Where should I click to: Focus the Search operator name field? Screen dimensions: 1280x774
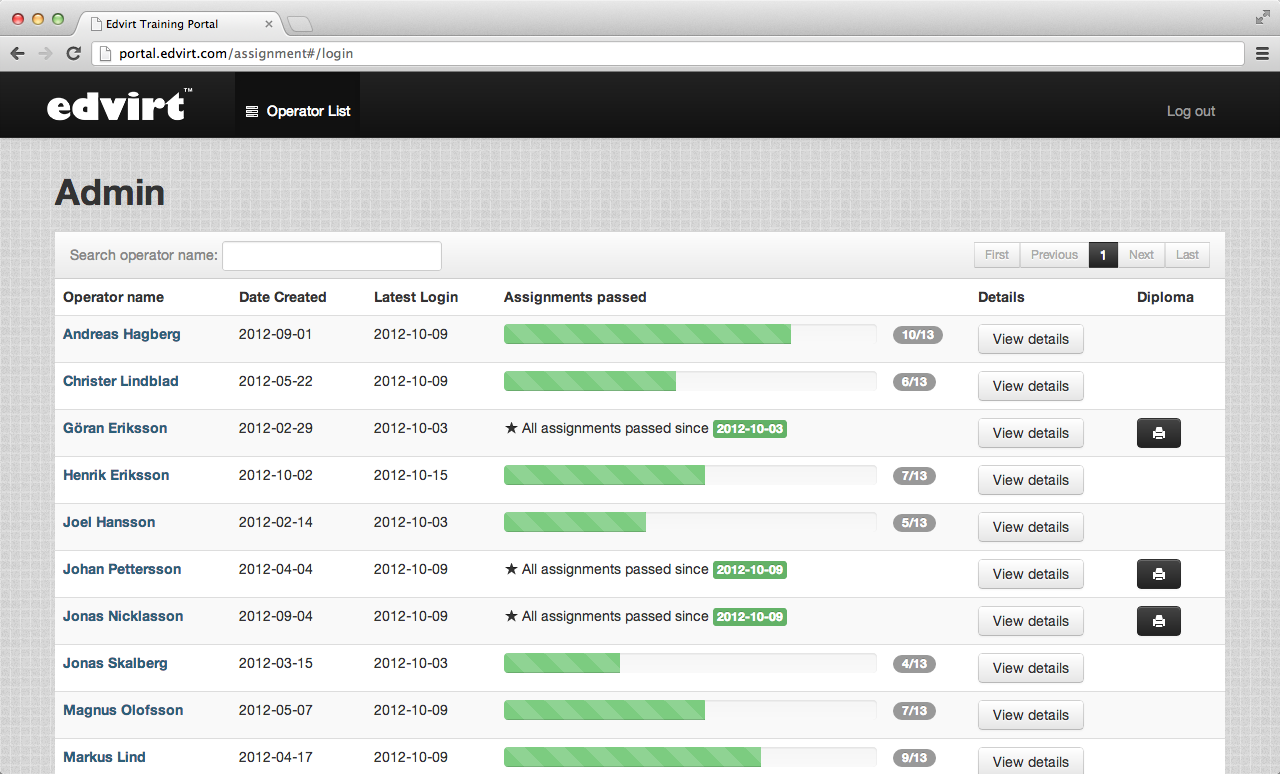coord(332,255)
